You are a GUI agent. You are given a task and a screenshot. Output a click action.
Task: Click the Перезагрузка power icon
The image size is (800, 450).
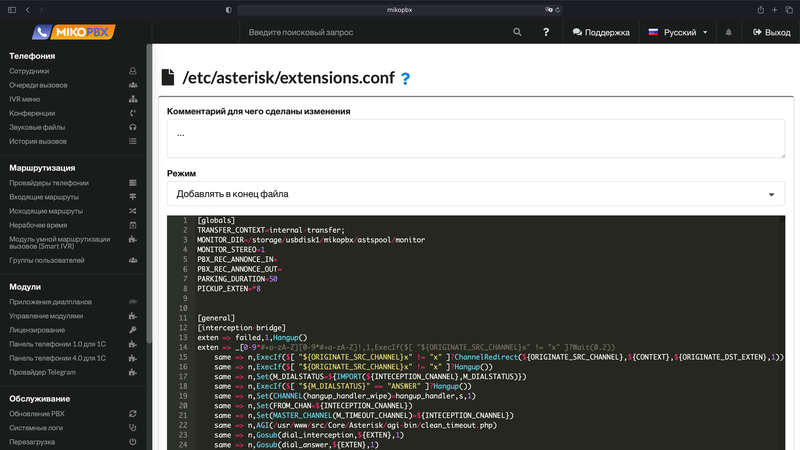pyautogui.click(x=133, y=442)
